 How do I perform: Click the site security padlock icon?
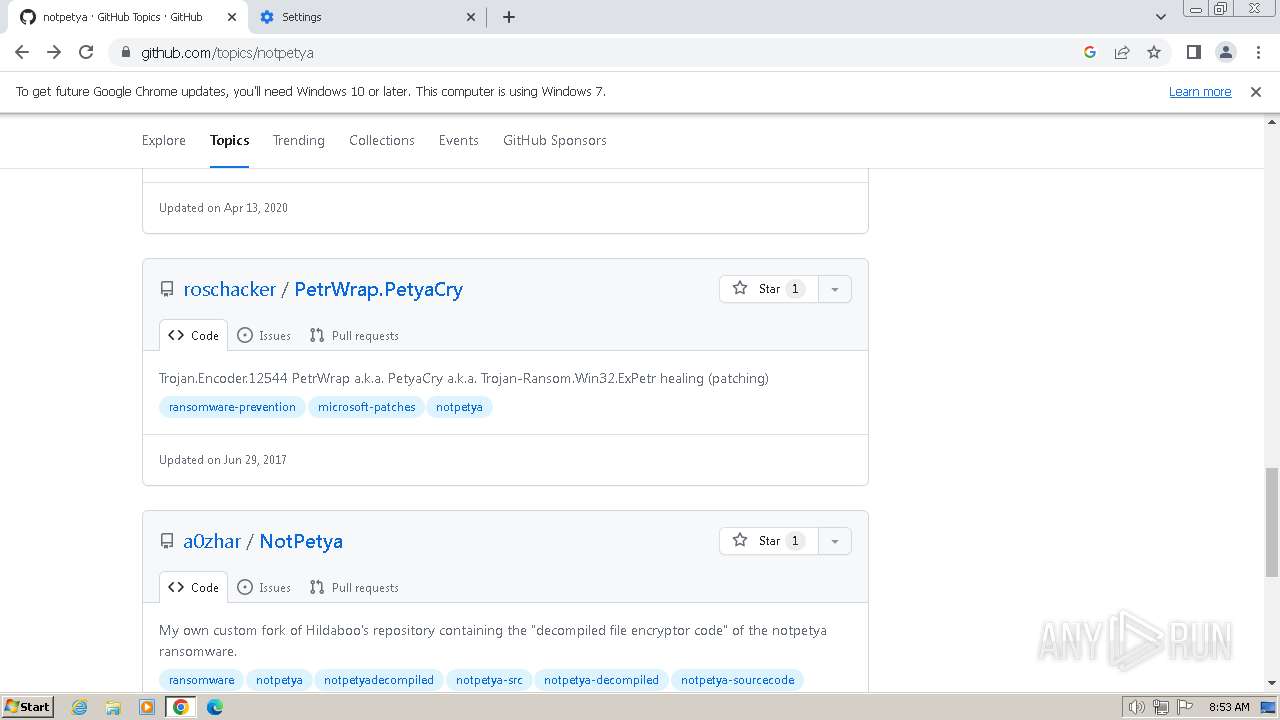125,52
